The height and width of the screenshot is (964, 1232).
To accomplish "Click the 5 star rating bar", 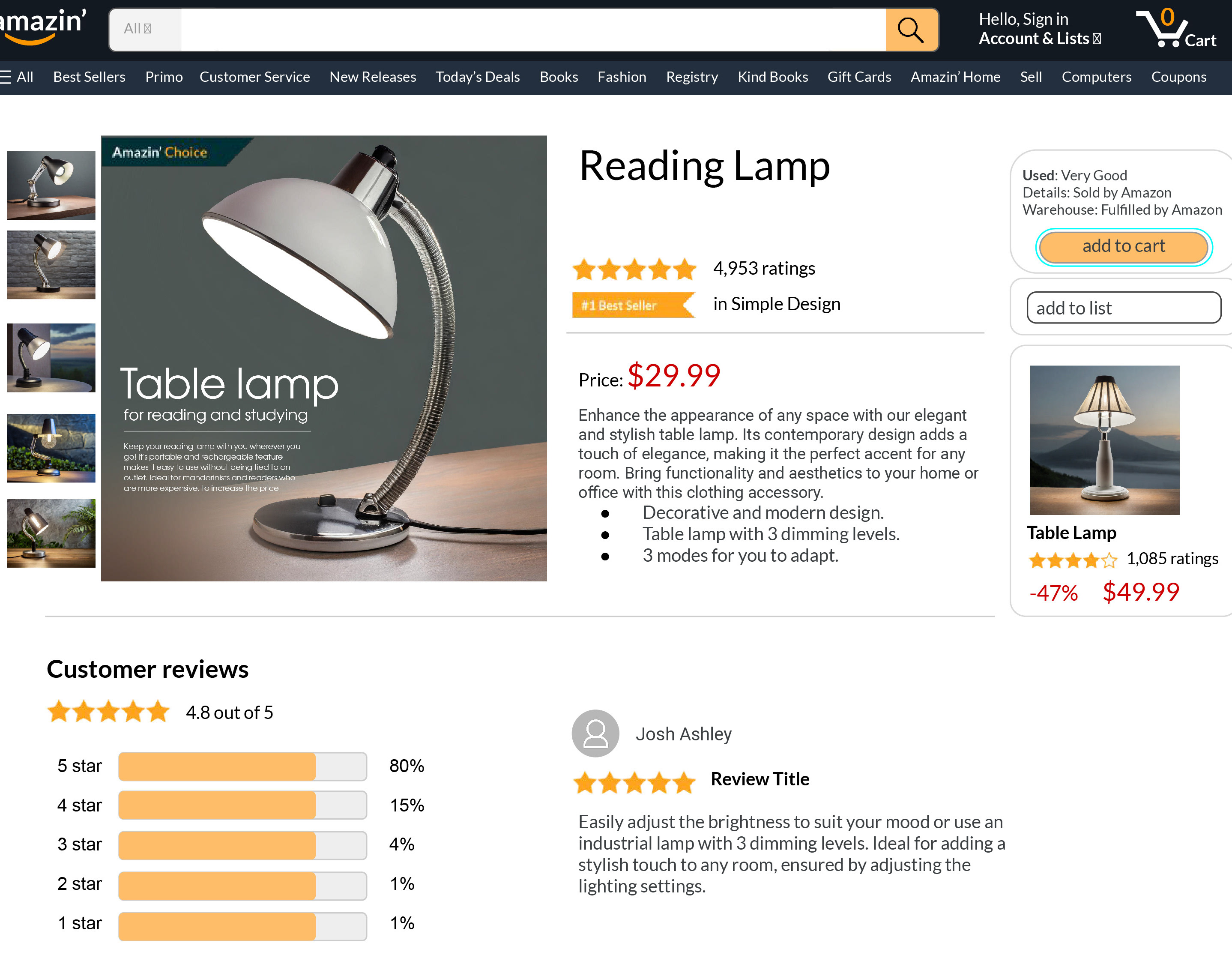I will pyautogui.click(x=242, y=766).
